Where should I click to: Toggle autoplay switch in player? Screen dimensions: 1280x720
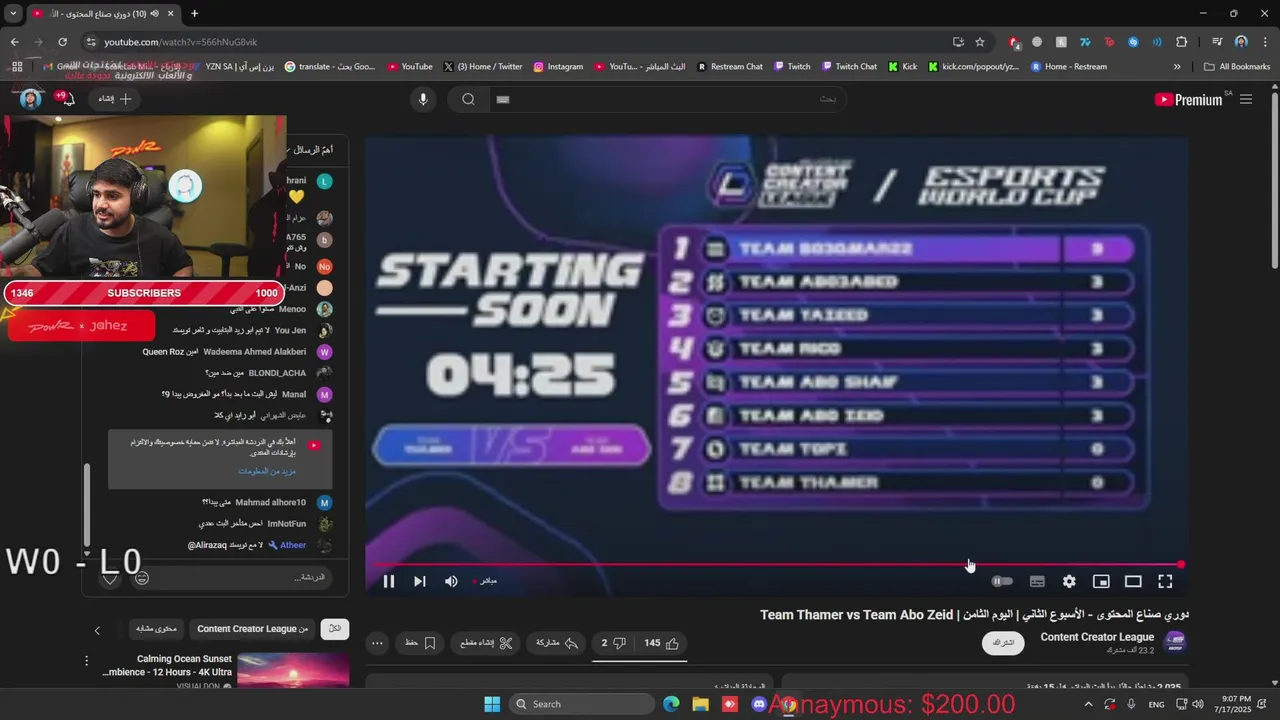tap(1002, 581)
